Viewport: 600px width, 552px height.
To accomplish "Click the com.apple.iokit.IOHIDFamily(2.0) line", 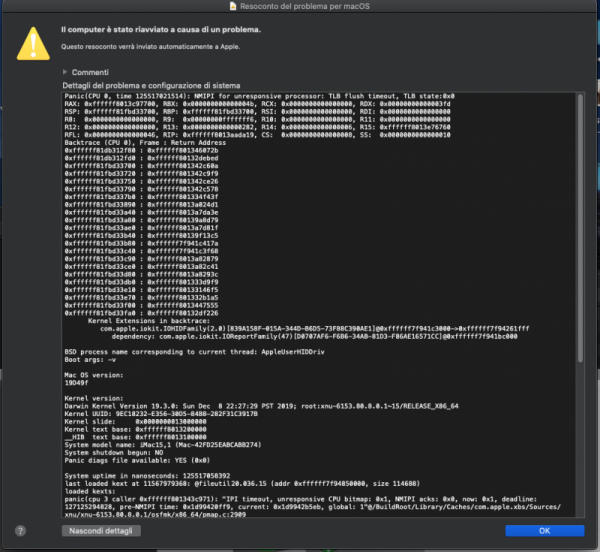I will (315, 329).
